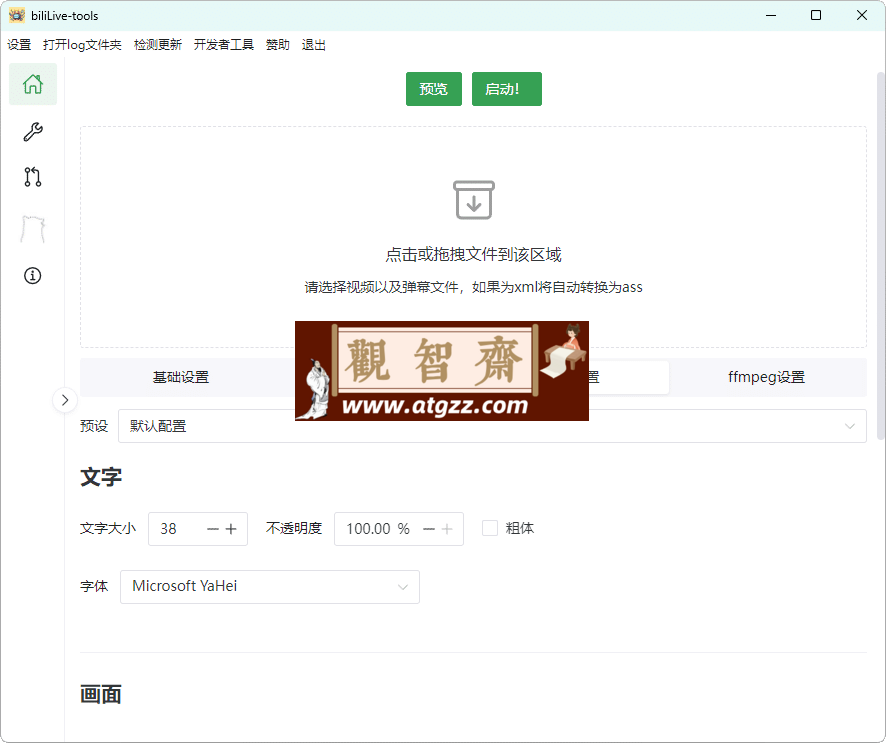The image size is (886, 743).
Task: Click the green 启动! button
Action: tap(506, 89)
